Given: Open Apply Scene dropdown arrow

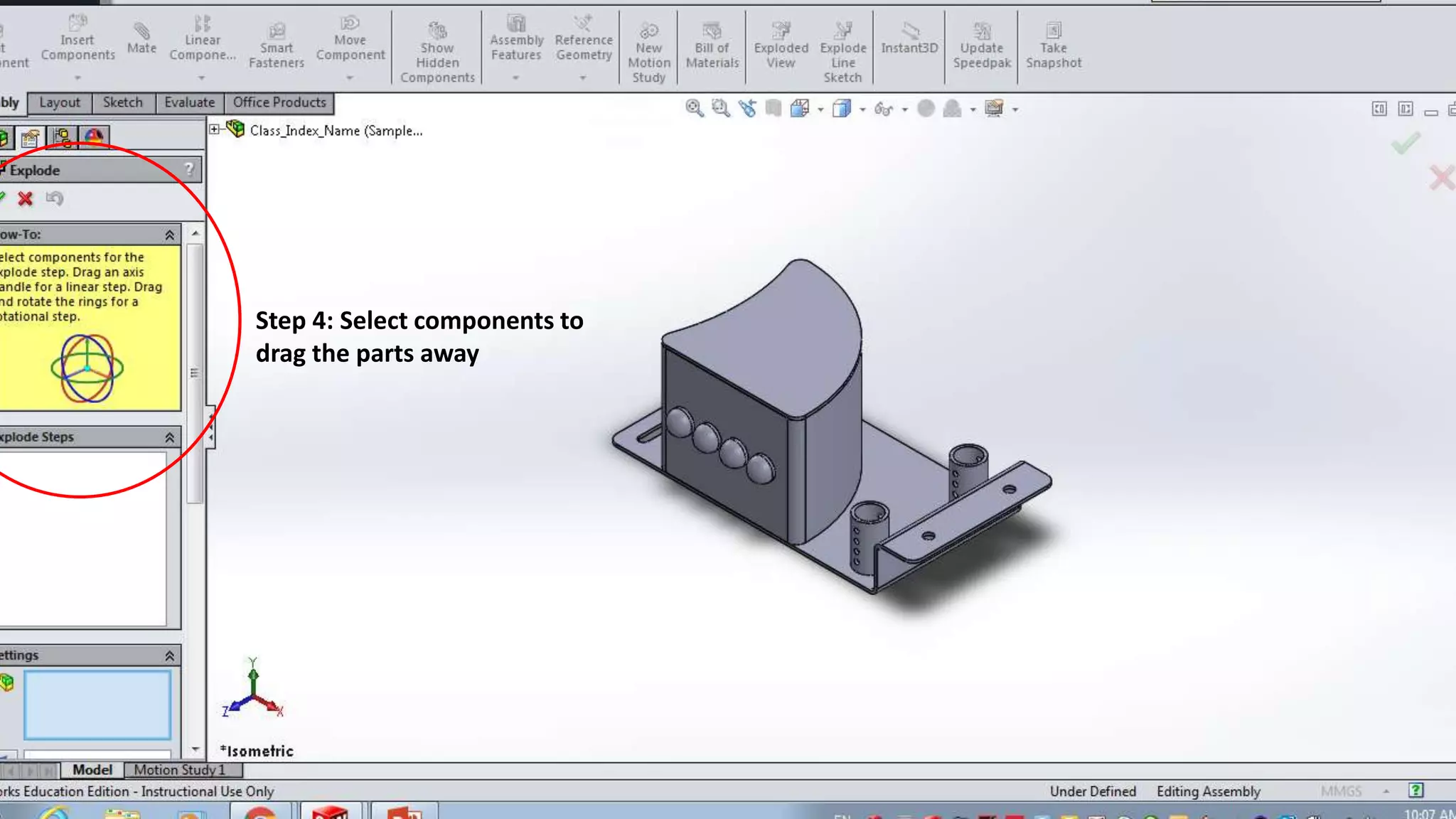Looking at the screenshot, I should (973, 109).
